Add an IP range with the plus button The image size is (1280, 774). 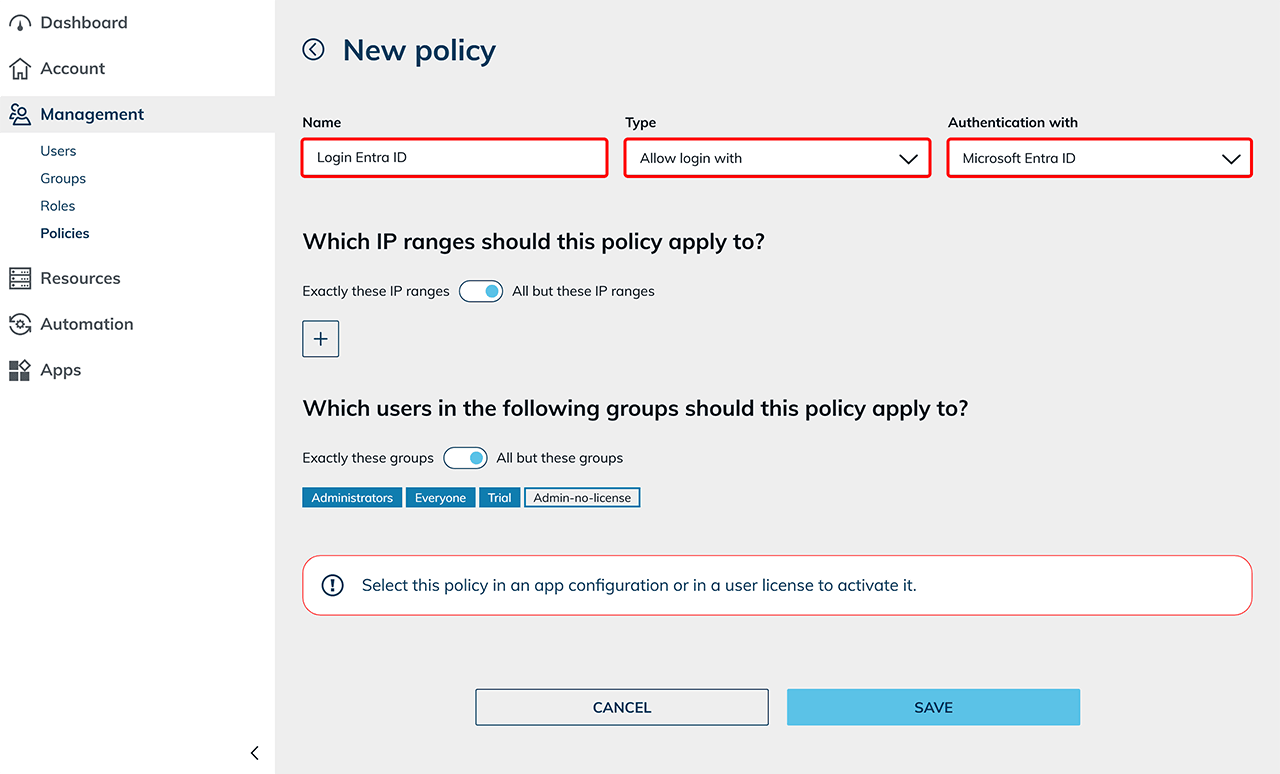click(x=321, y=339)
